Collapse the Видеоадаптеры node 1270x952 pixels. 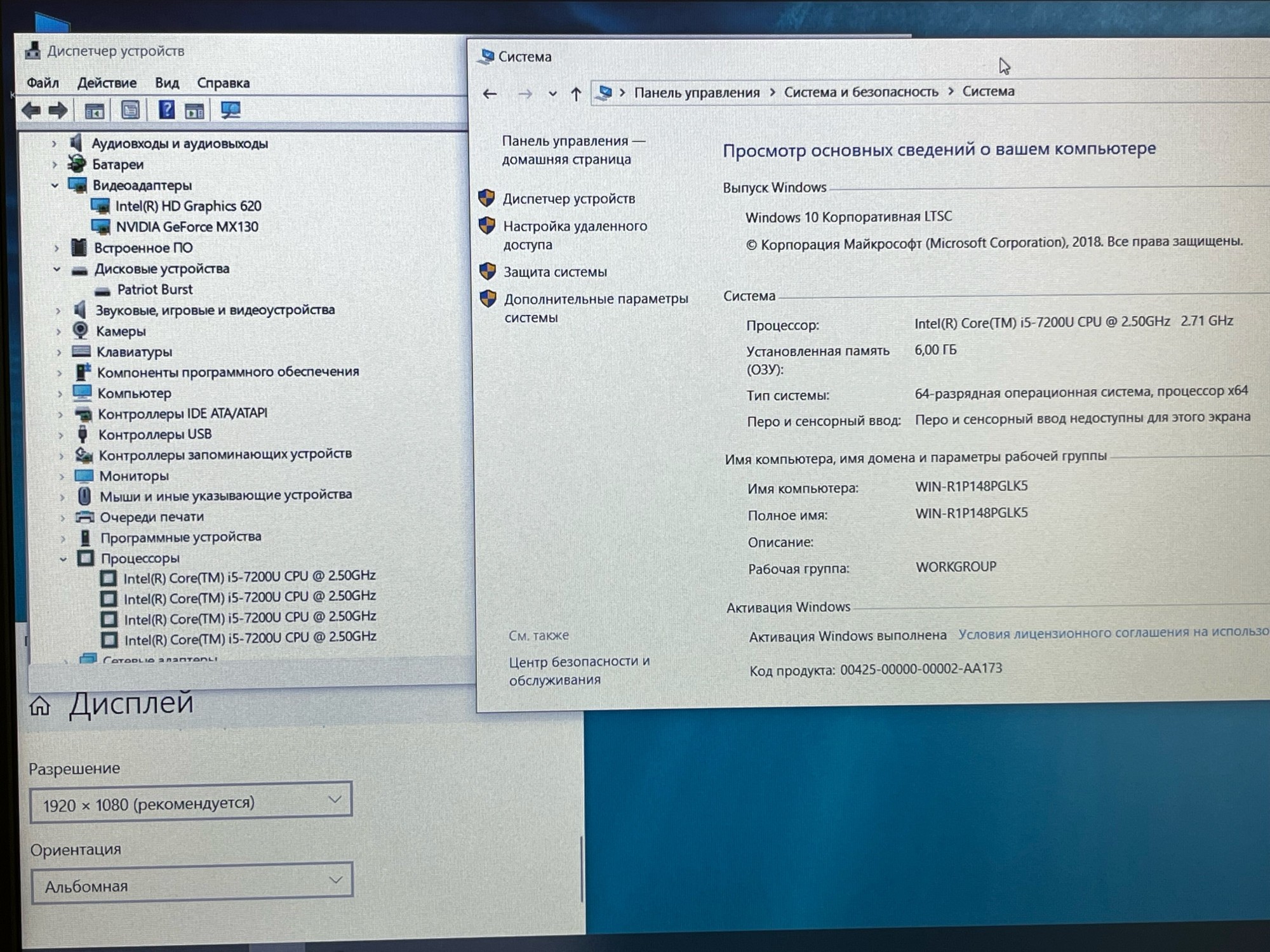[55, 185]
